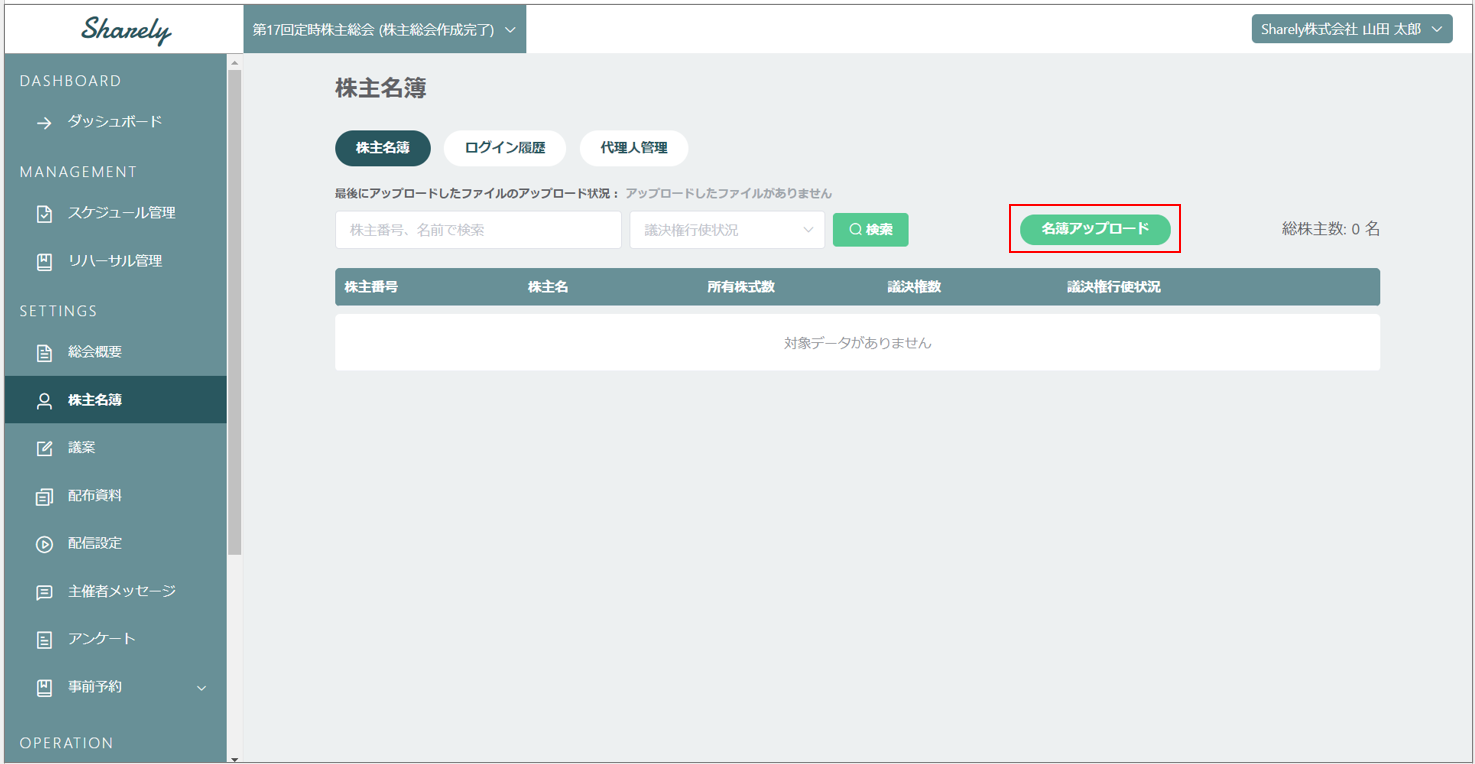The width and height of the screenshot is (1475, 764).
Task: Click the rehearsal management book icon
Action: tap(44, 262)
